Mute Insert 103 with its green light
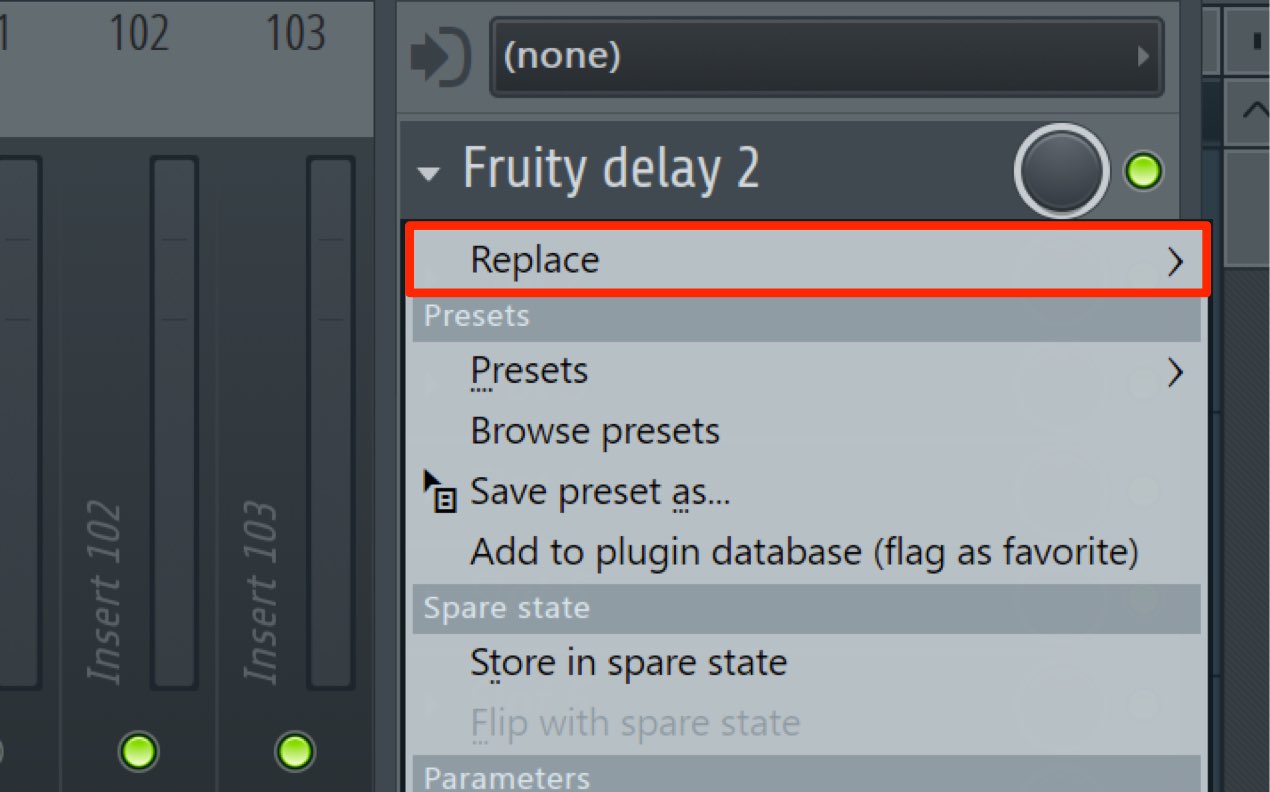 coord(295,750)
